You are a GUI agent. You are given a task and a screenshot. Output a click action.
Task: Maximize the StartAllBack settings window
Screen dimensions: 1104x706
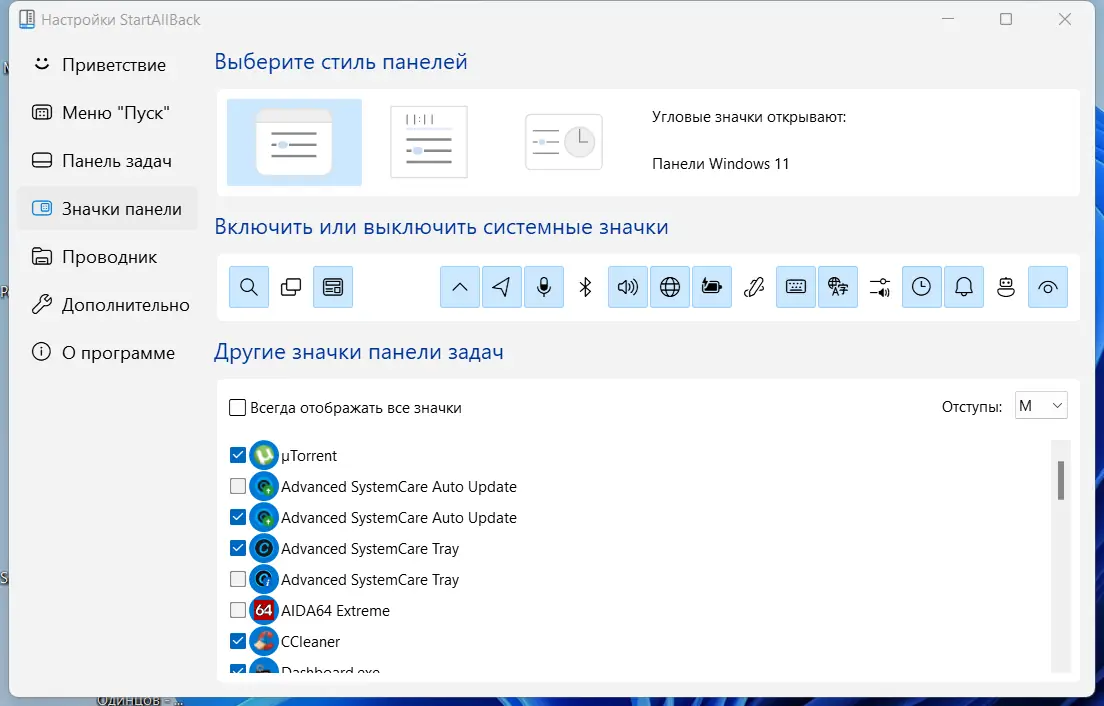point(1006,19)
